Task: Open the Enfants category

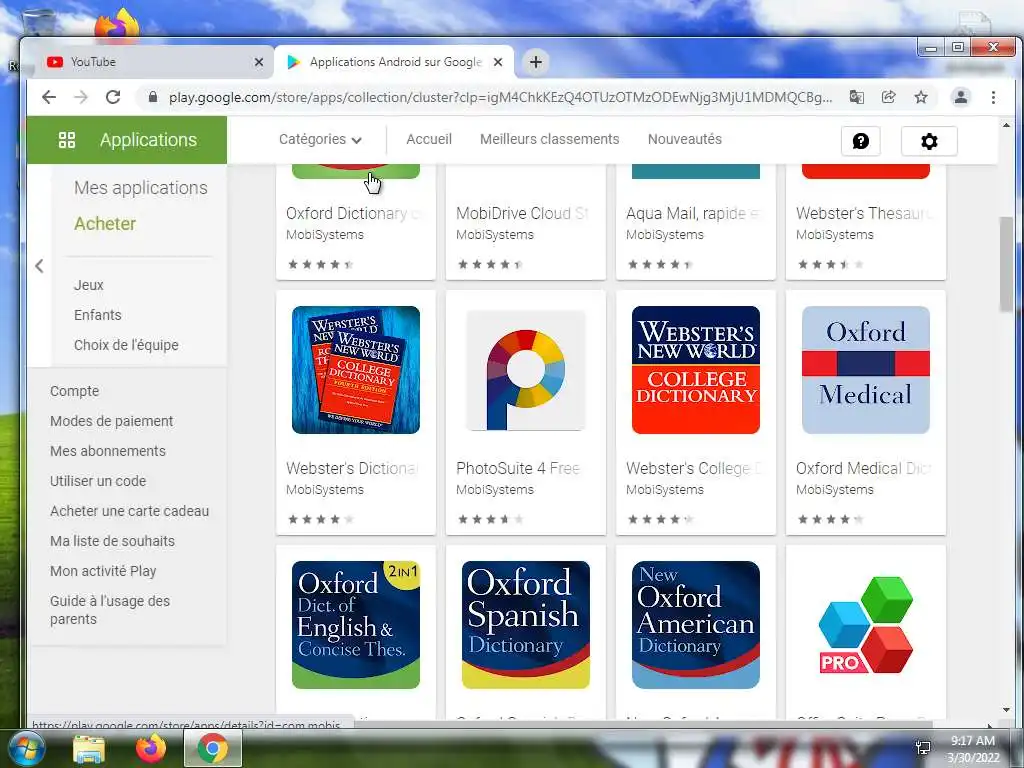Action: [97, 315]
